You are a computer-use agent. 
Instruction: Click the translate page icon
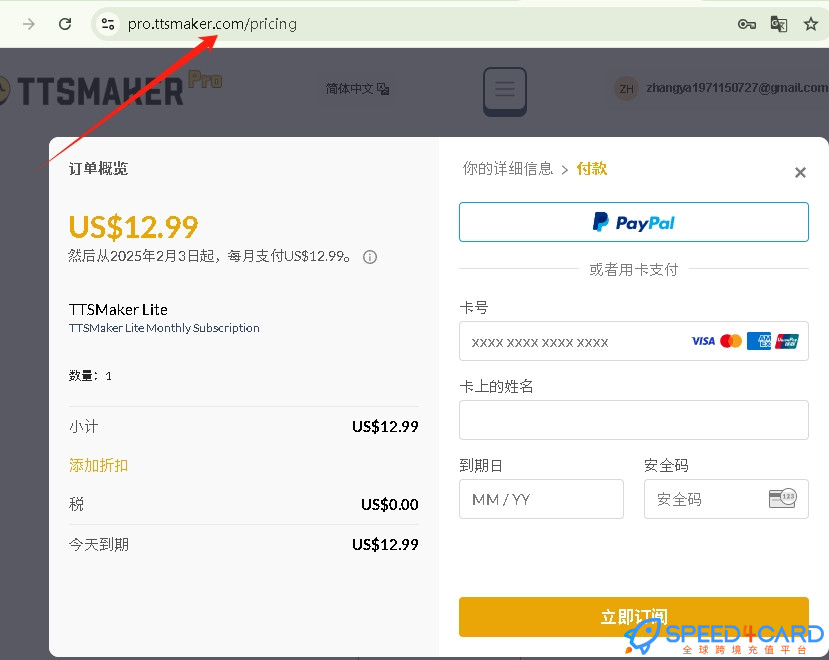pos(779,24)
